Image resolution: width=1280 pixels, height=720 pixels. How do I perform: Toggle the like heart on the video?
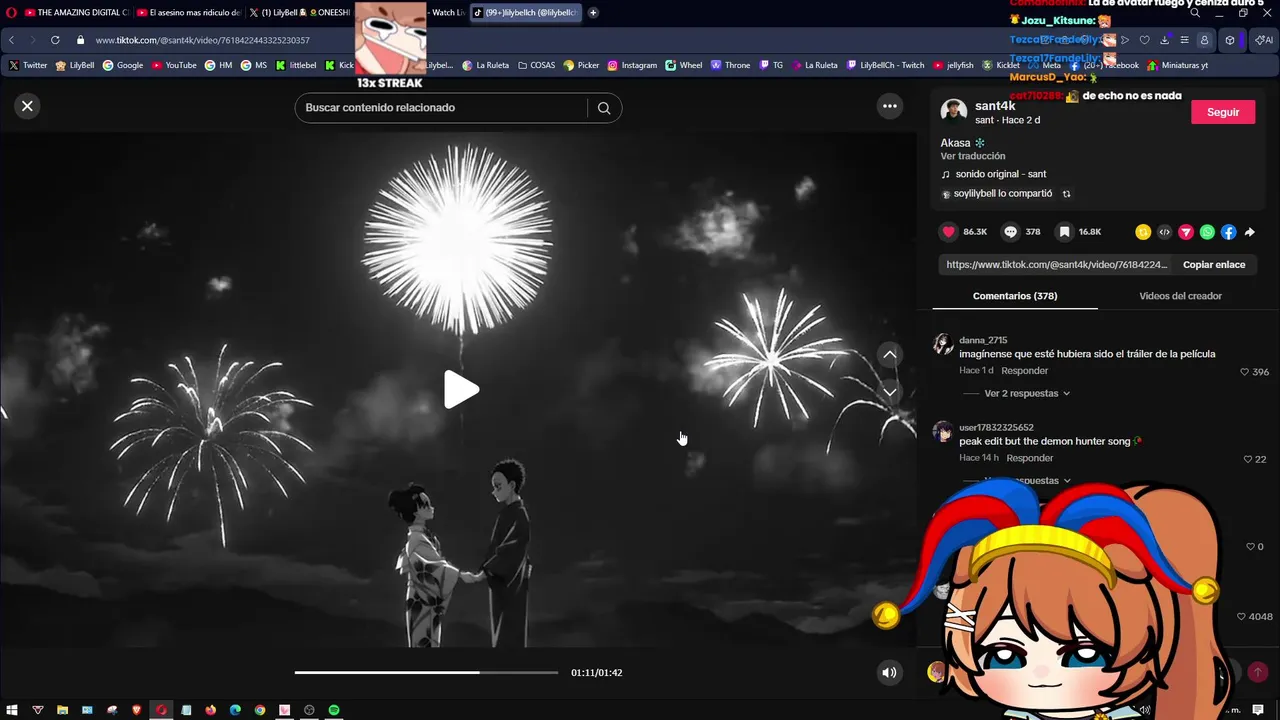(x=949, y=232)
